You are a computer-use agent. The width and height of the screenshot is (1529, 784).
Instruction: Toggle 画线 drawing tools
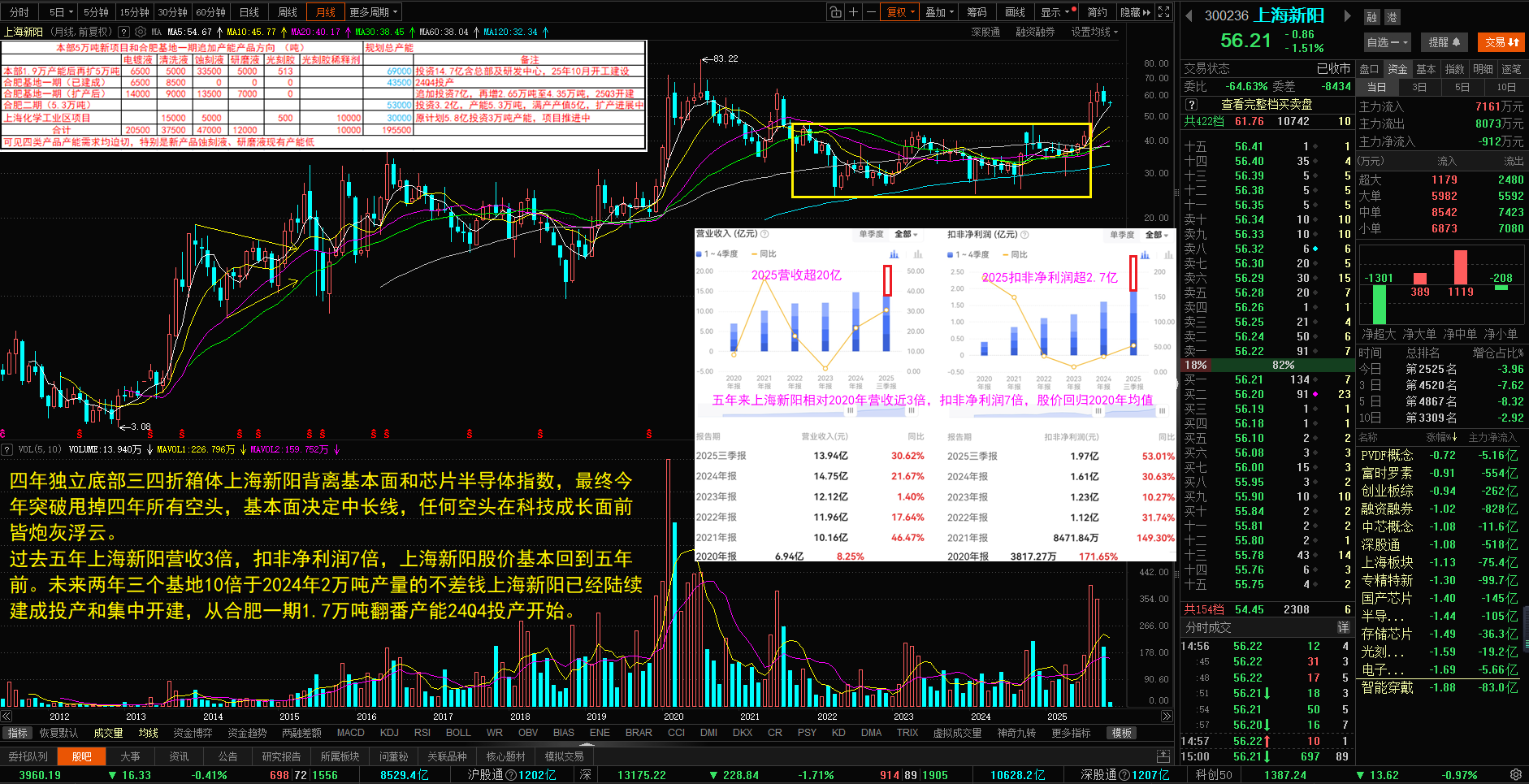pos(1015,12)
